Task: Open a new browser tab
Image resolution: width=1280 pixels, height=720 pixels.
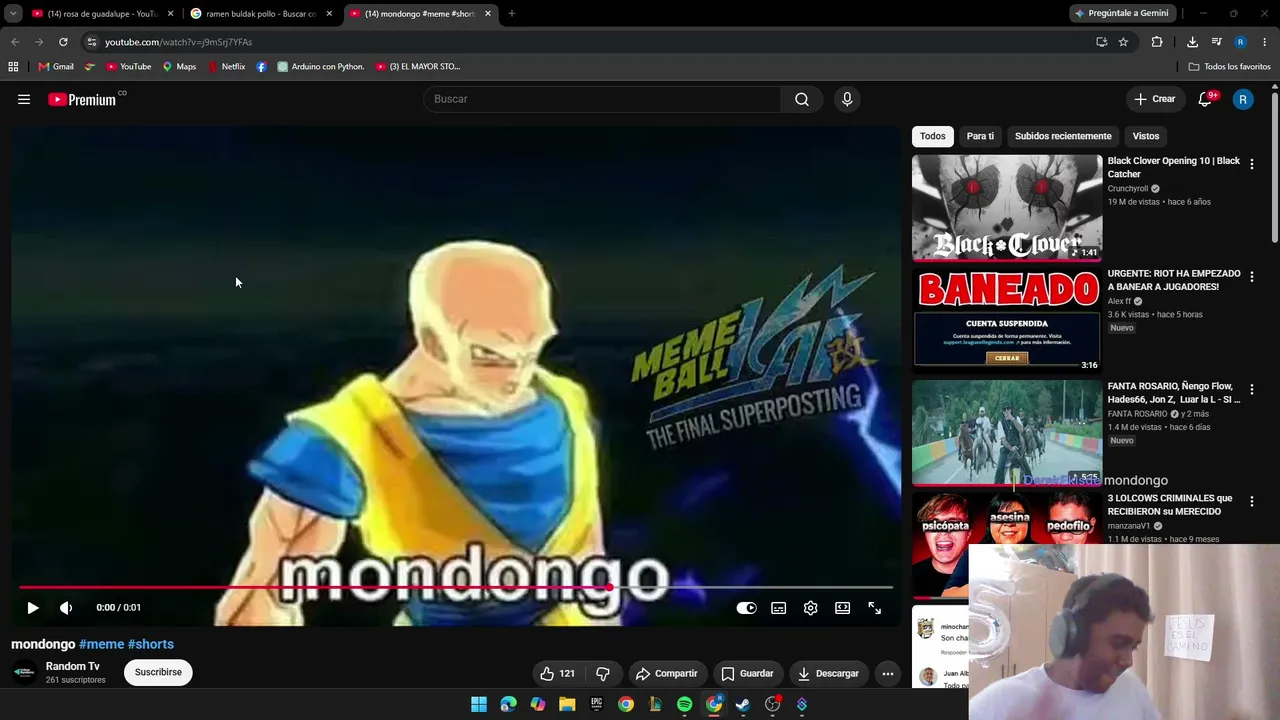Action: pyautogui.click(x=512, y=14)
